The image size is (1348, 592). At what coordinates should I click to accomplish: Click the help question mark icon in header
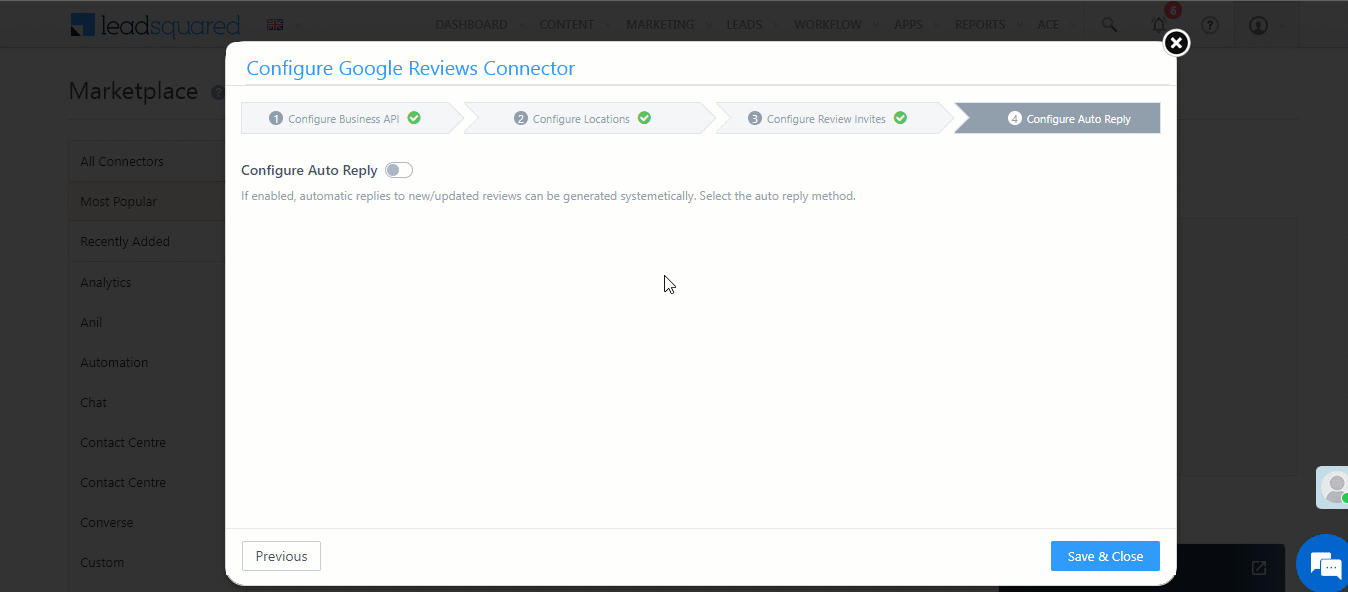1209,25
